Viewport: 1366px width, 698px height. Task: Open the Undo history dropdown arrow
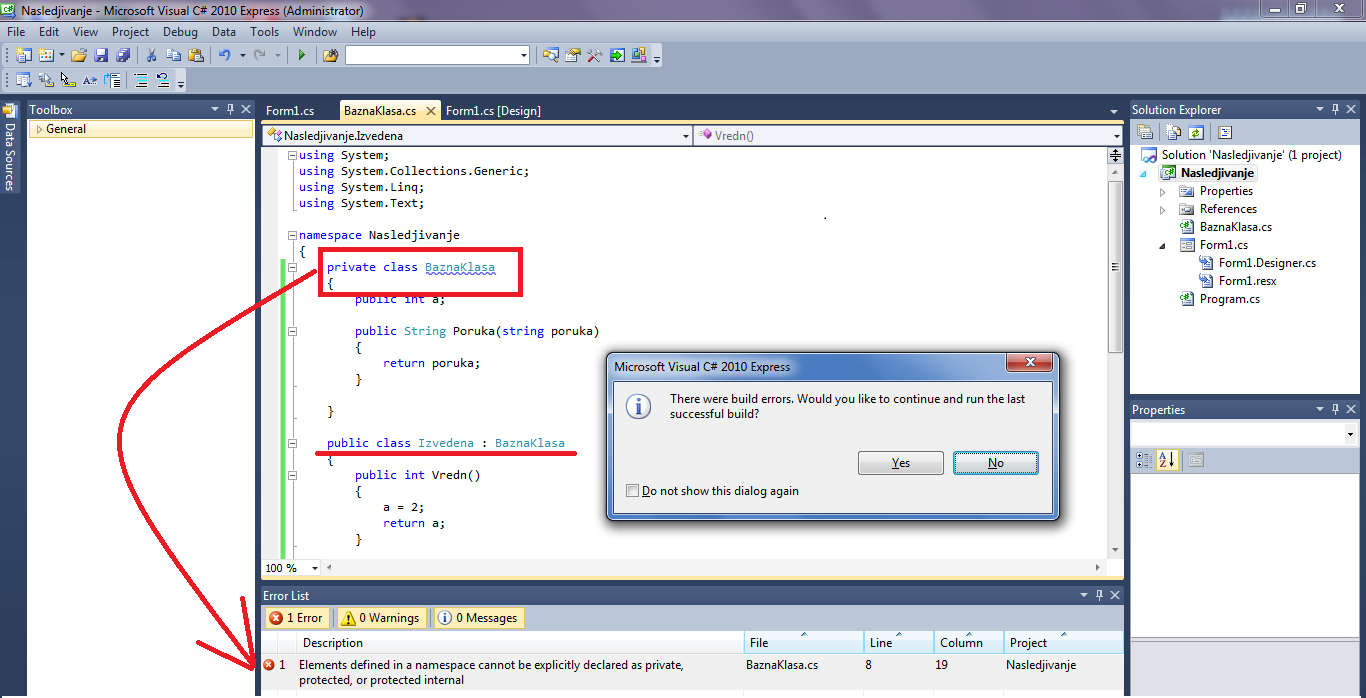click(242, 55)
